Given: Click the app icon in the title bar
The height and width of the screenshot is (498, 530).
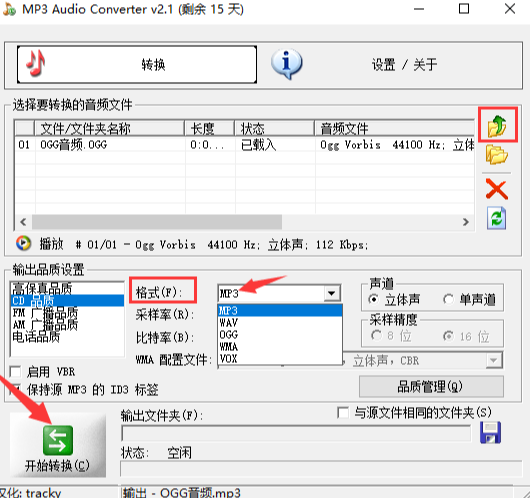Looking at the screenshot, I should pyautogui.click(x=9, y=9).
